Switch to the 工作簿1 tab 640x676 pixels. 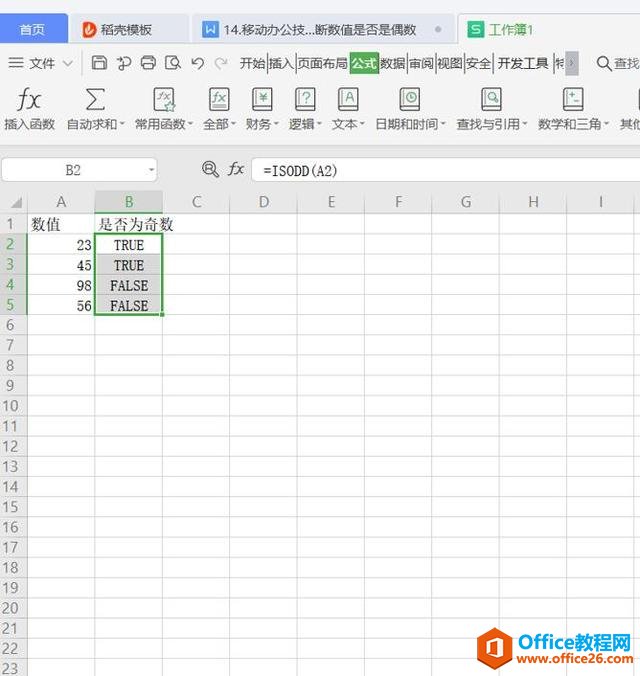(548, 29)
